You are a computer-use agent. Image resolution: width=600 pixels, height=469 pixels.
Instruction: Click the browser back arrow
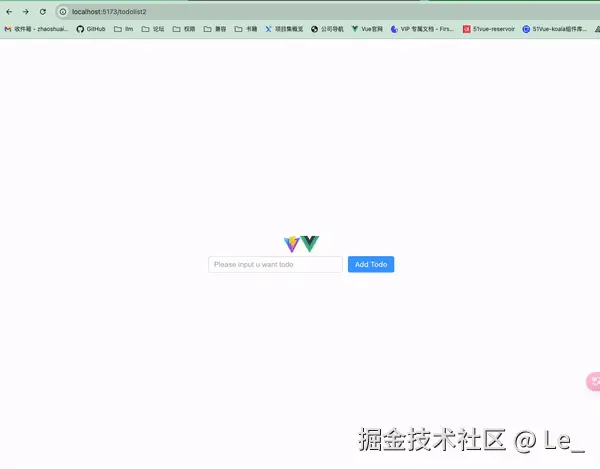[9, 12]
